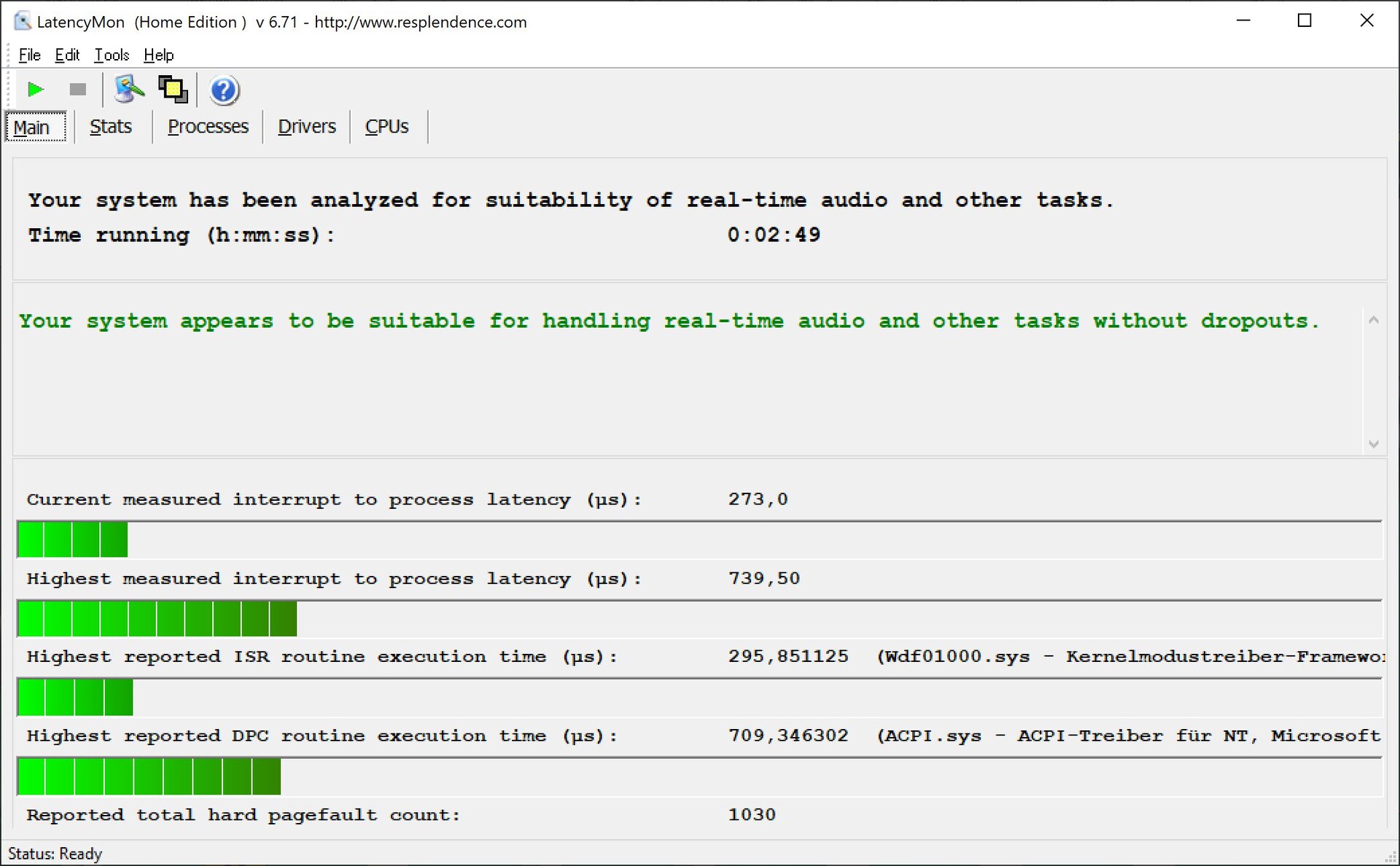Image resolution: width=1400 pixels, height=866 pixels.
Task: Click the yellow window-on-top toolbar icon
Action: (174, 90)
